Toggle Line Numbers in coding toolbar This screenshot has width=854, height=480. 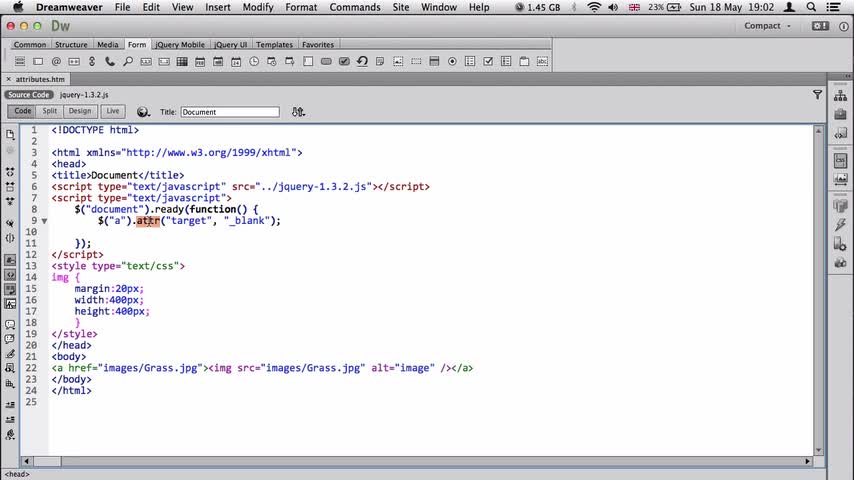[10, 260]
